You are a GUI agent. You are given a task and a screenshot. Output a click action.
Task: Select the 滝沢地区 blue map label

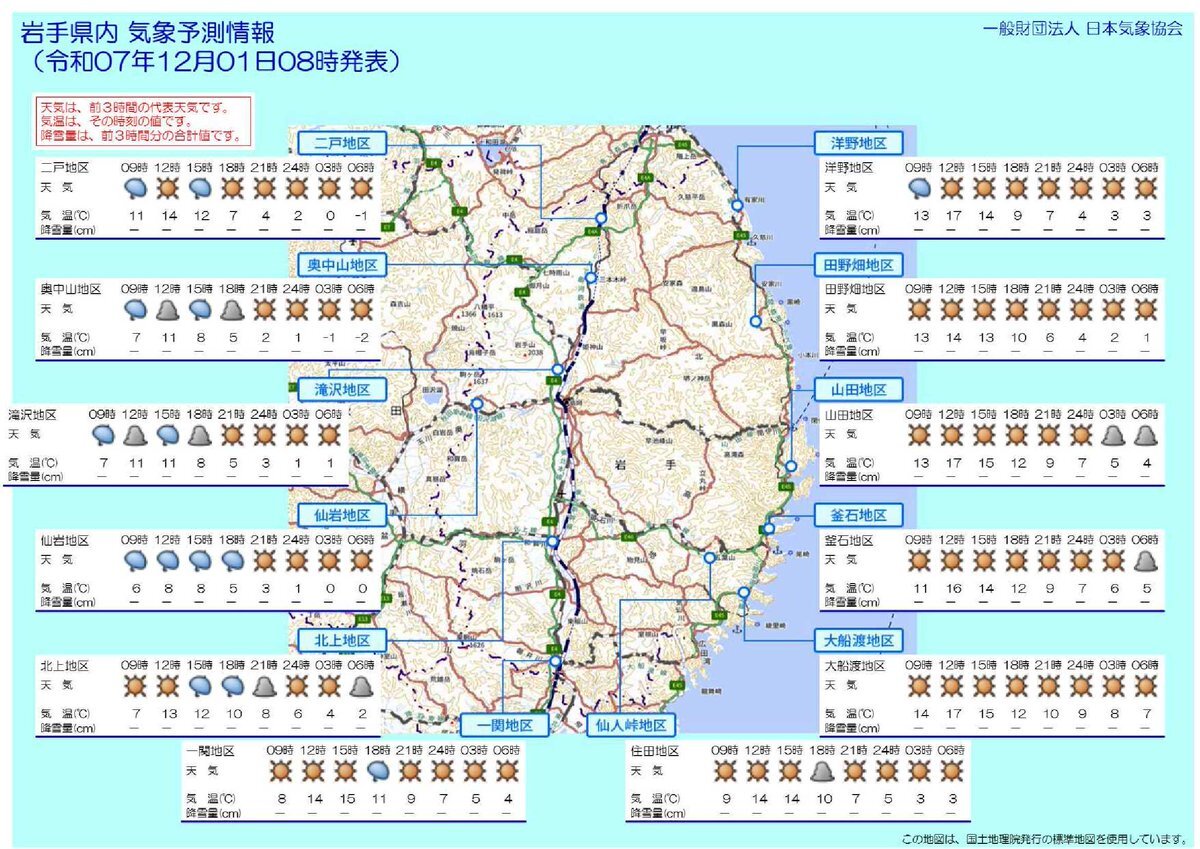(x=341, y=390)
